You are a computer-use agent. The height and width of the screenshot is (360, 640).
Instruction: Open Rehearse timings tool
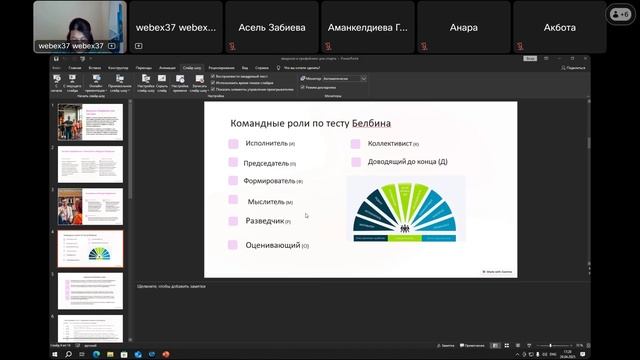point(180,83)
